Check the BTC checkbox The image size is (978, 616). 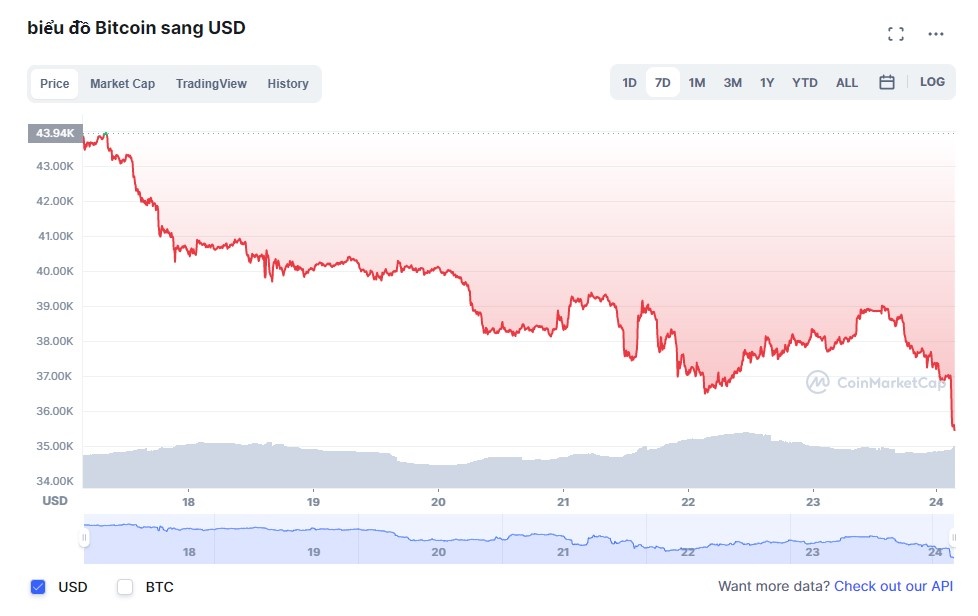coord(124,587)
